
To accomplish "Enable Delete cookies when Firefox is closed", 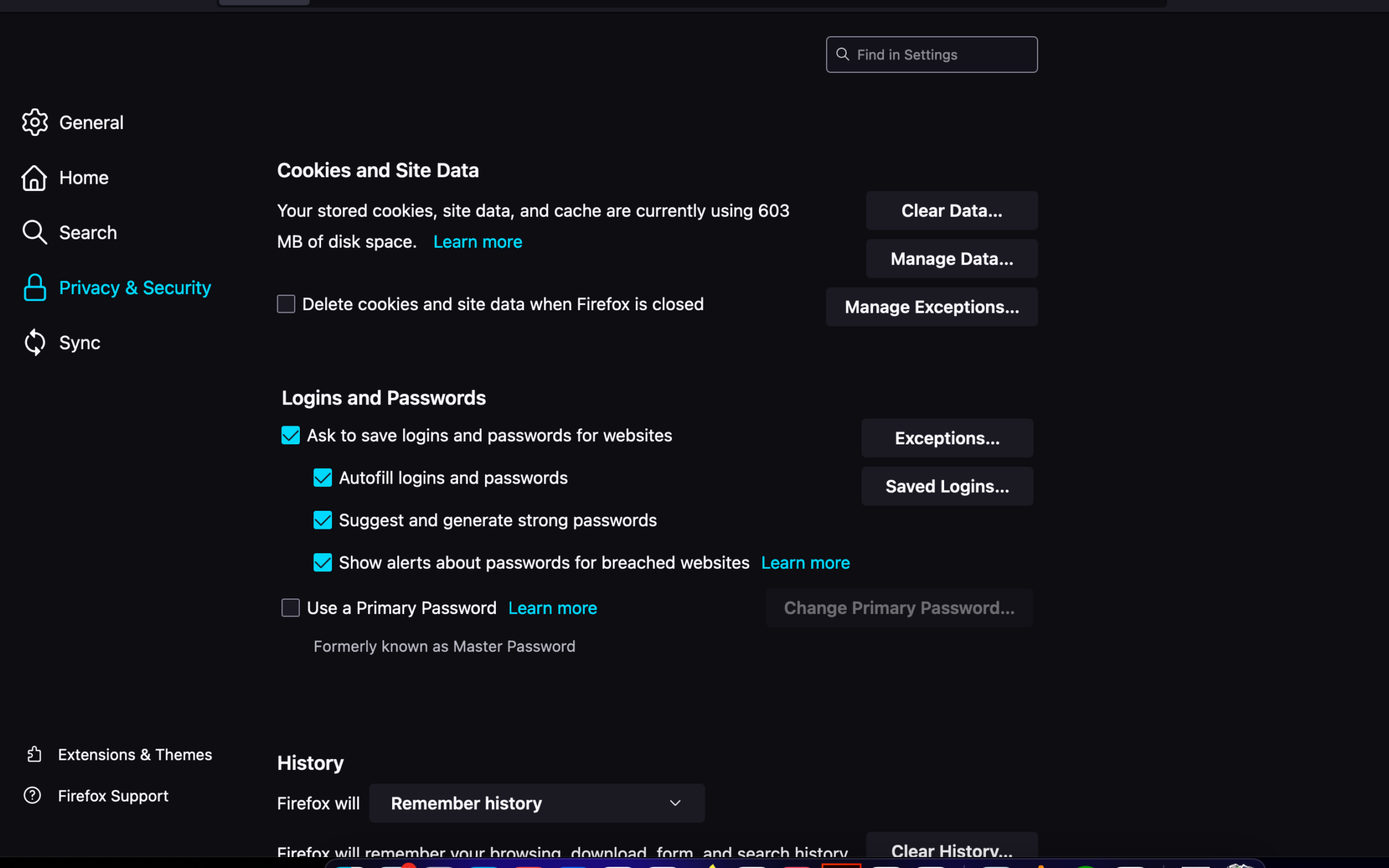I will pos(286,304).
